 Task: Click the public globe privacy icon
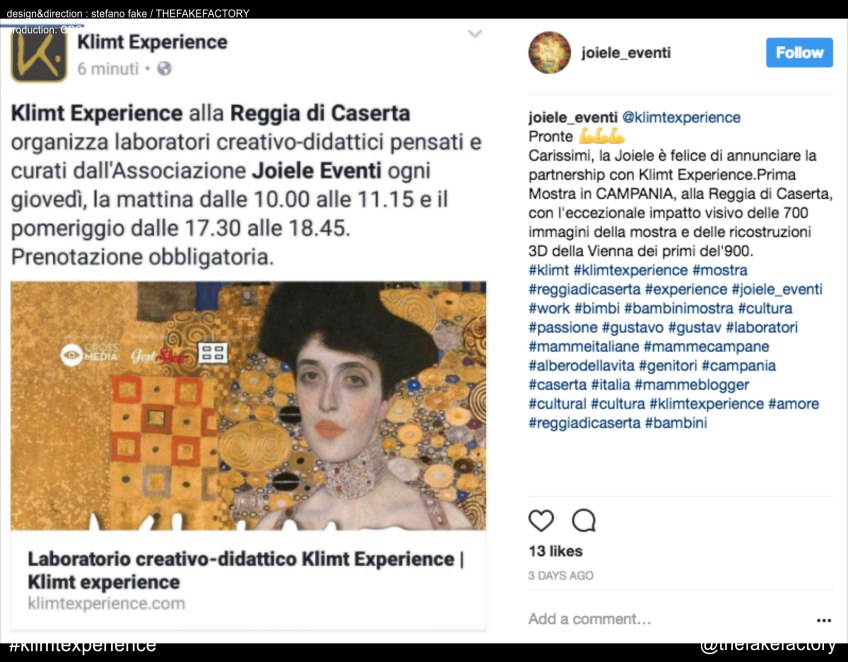tap(164, 69)
